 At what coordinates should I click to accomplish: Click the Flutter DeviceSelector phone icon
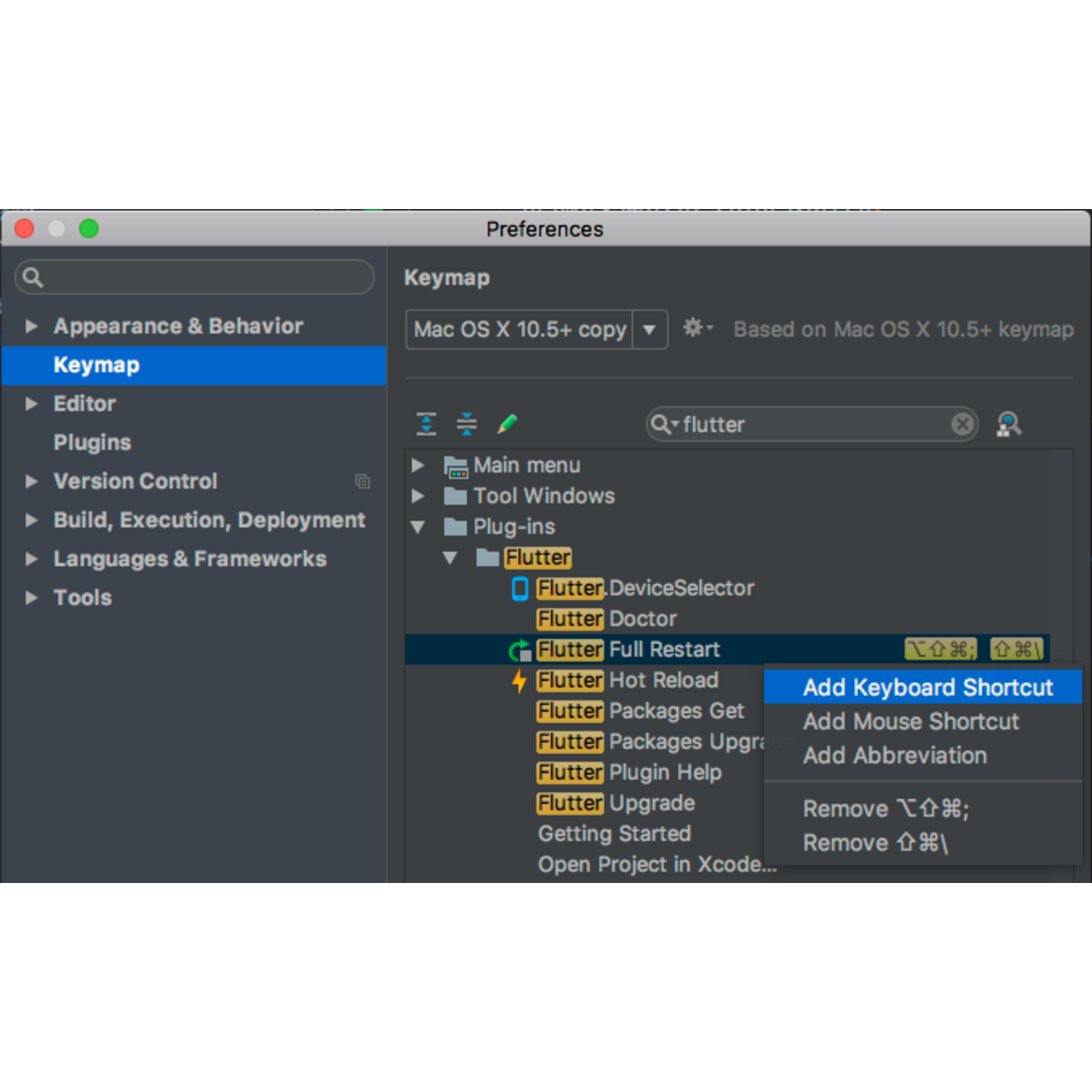click(519, 588)
